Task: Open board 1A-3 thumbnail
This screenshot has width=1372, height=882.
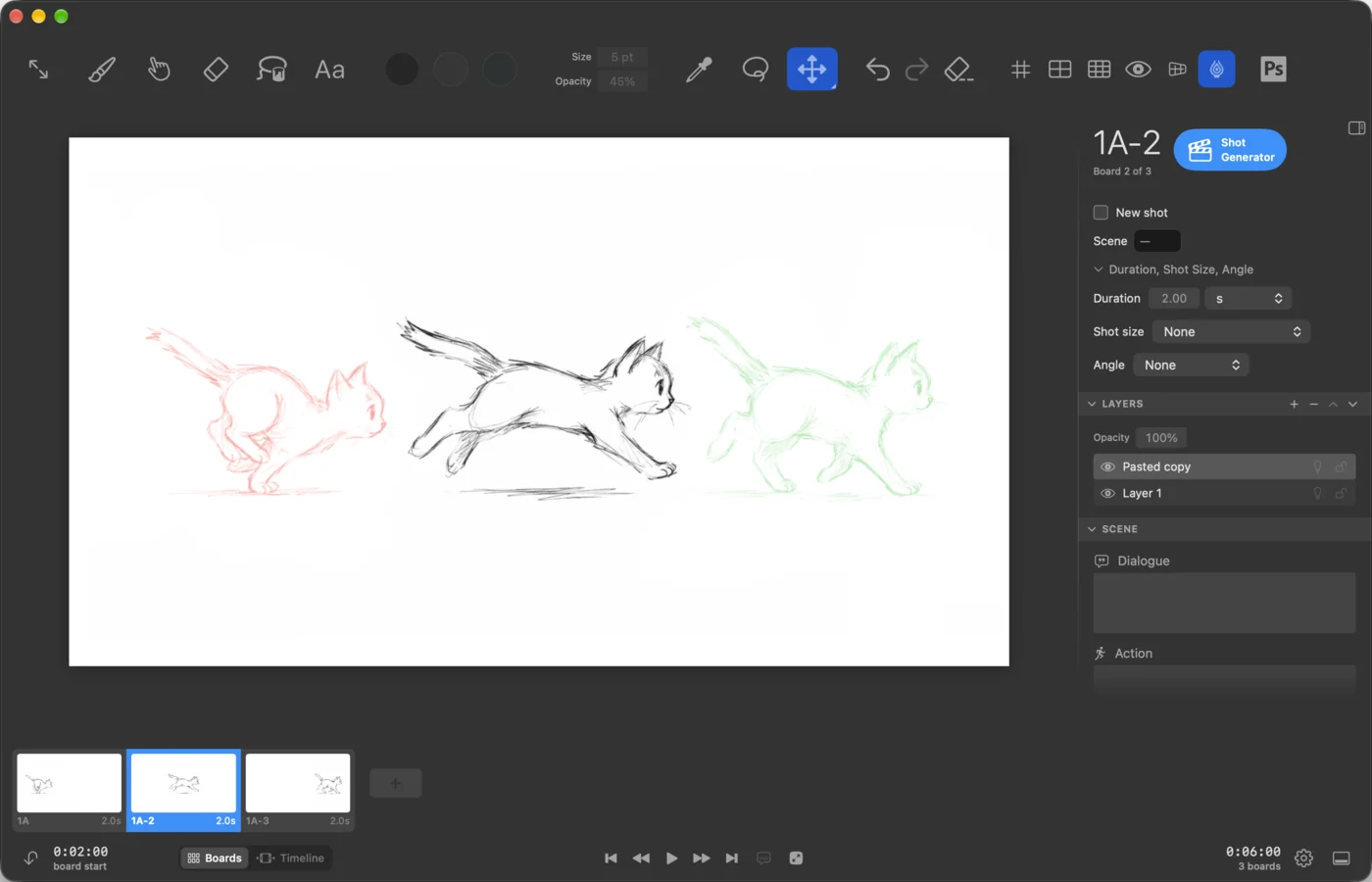Action: point(298,783)
